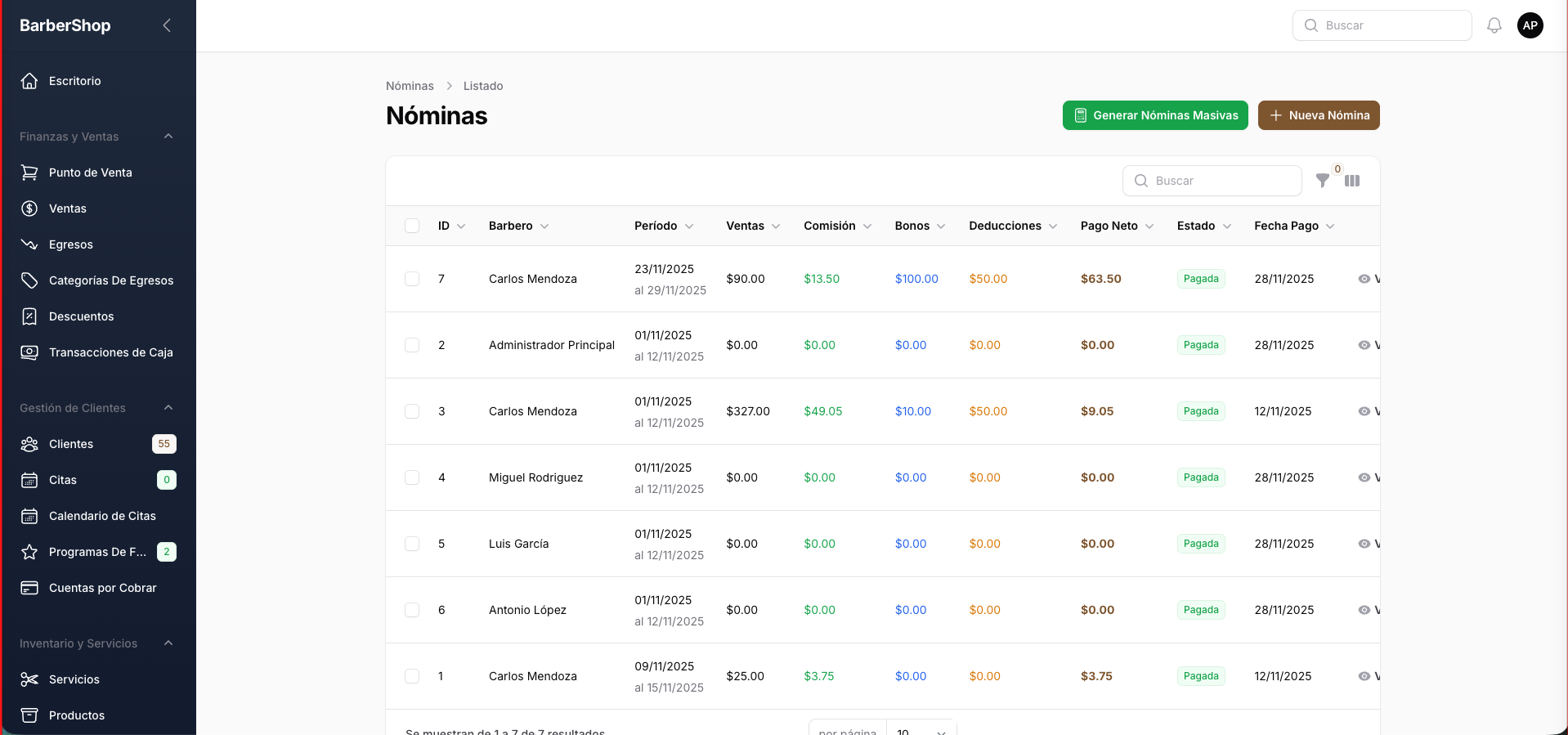Viewport: 1568px width, 735px height.
Task: Open the table filter funnel
Action: [x=1322, y=181]
